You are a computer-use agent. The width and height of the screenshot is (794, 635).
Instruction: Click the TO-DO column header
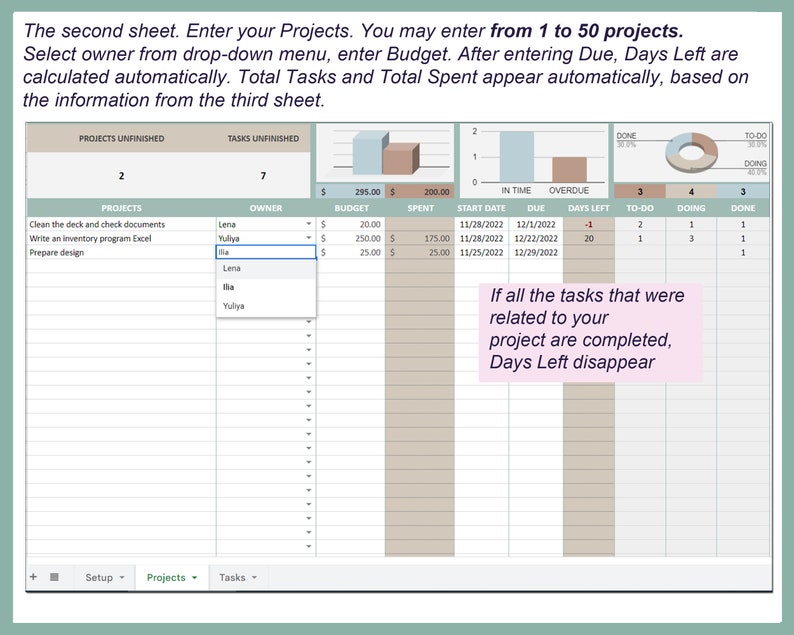pos(640,208)
